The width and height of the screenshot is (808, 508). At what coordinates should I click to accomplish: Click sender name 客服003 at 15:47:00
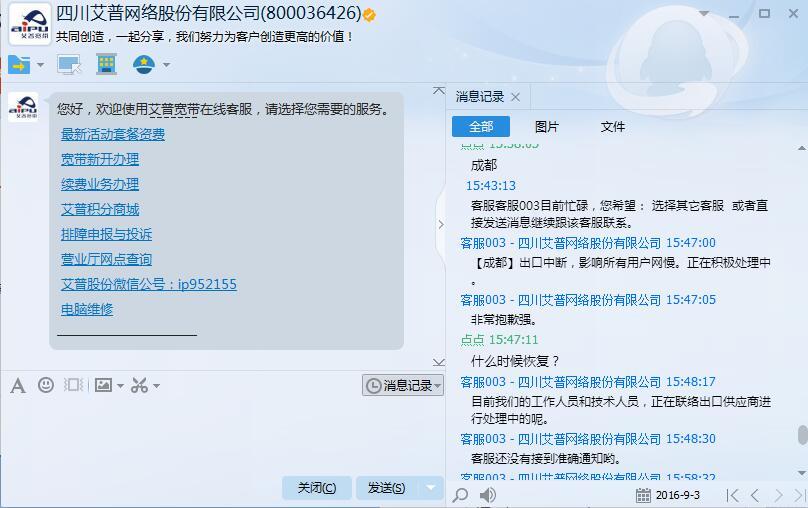pyautogui.click(x=483, y=243)
